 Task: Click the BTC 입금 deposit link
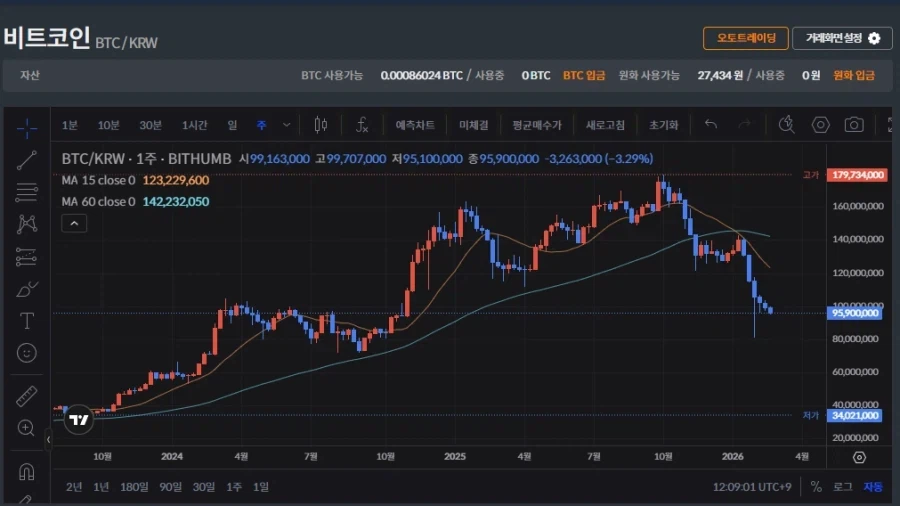click(x=584, y=75)
